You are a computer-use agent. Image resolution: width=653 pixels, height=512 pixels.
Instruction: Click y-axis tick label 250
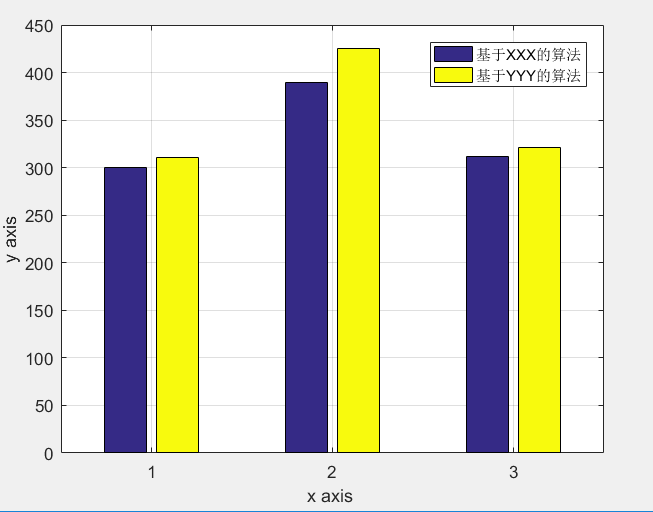point(39,216)
